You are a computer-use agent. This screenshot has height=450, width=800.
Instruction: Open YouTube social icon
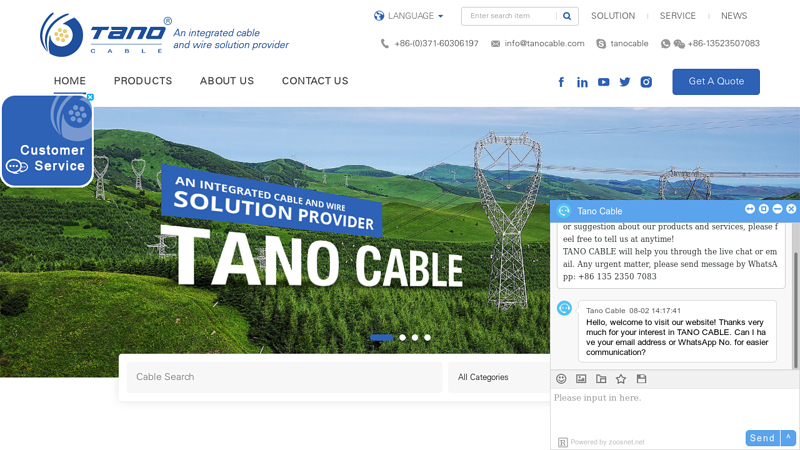click(604, 82)
